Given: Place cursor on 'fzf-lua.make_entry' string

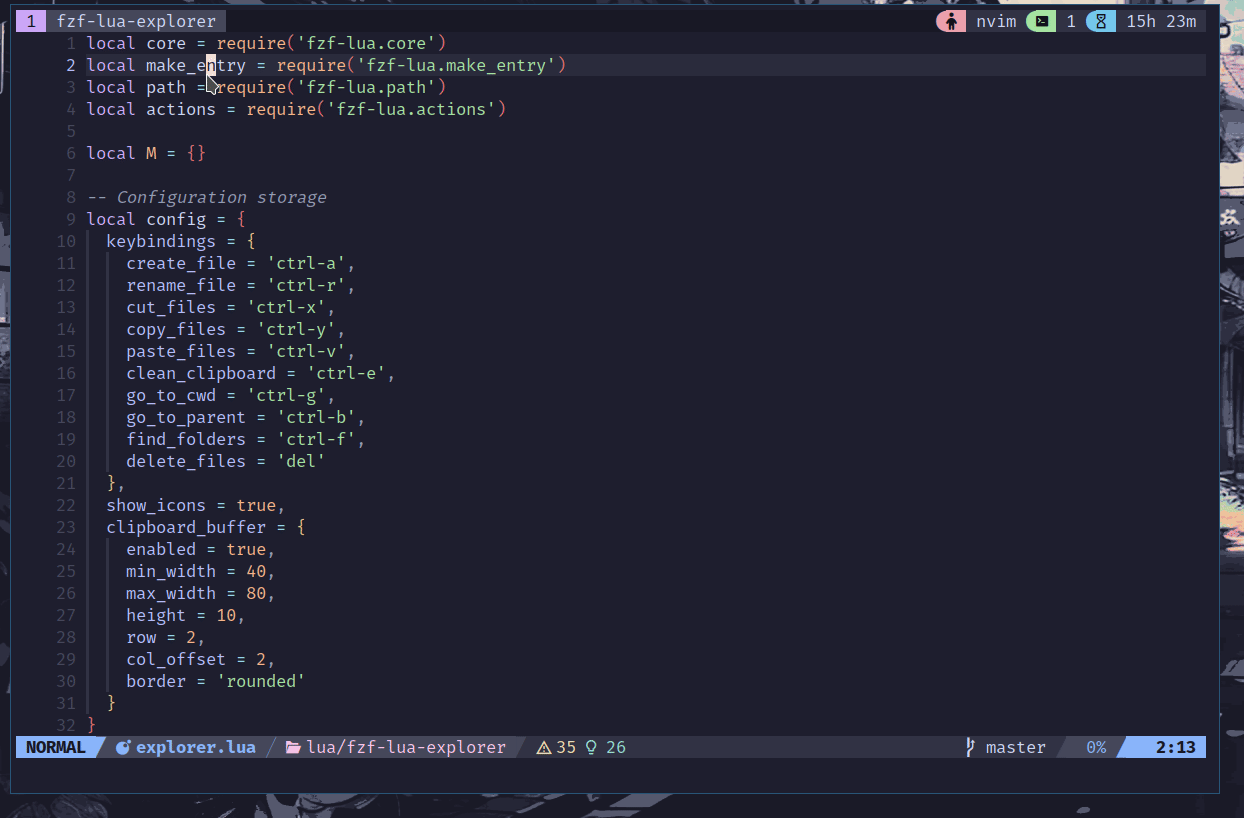Looking at the screenshot, I should click(x=456, y=65).
